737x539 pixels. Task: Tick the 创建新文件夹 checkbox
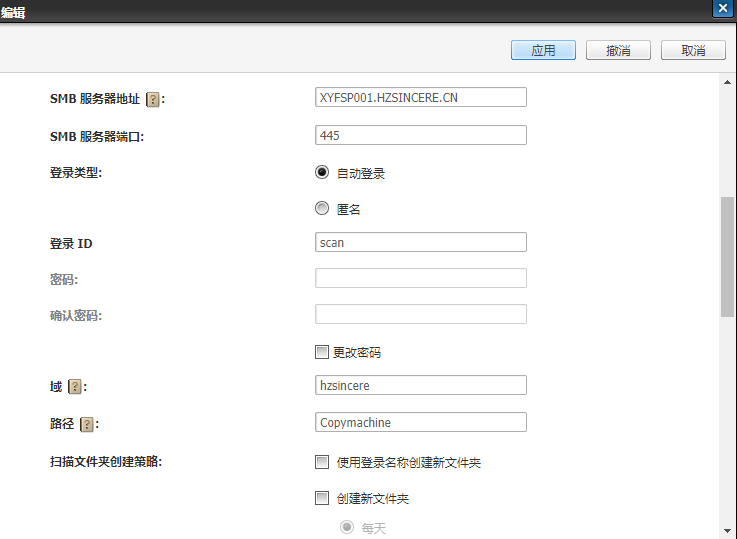point(322,498)
